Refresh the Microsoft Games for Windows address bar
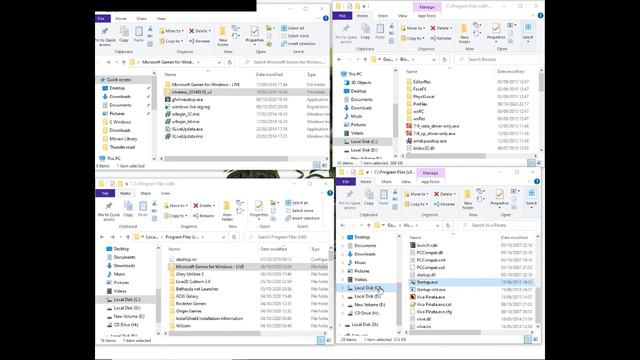The height and width of the screenshot is (360, 640). coord(230,62)
